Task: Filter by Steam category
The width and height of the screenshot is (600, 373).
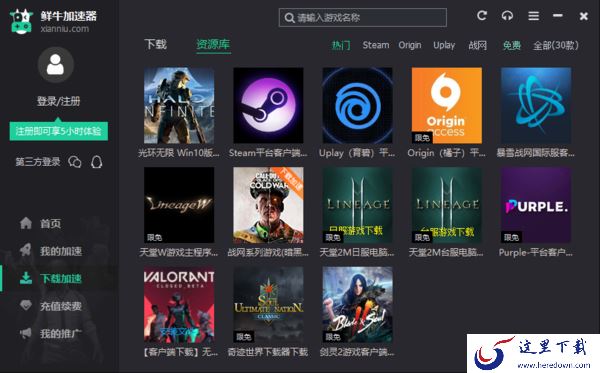Action: [x=376, y=45]
